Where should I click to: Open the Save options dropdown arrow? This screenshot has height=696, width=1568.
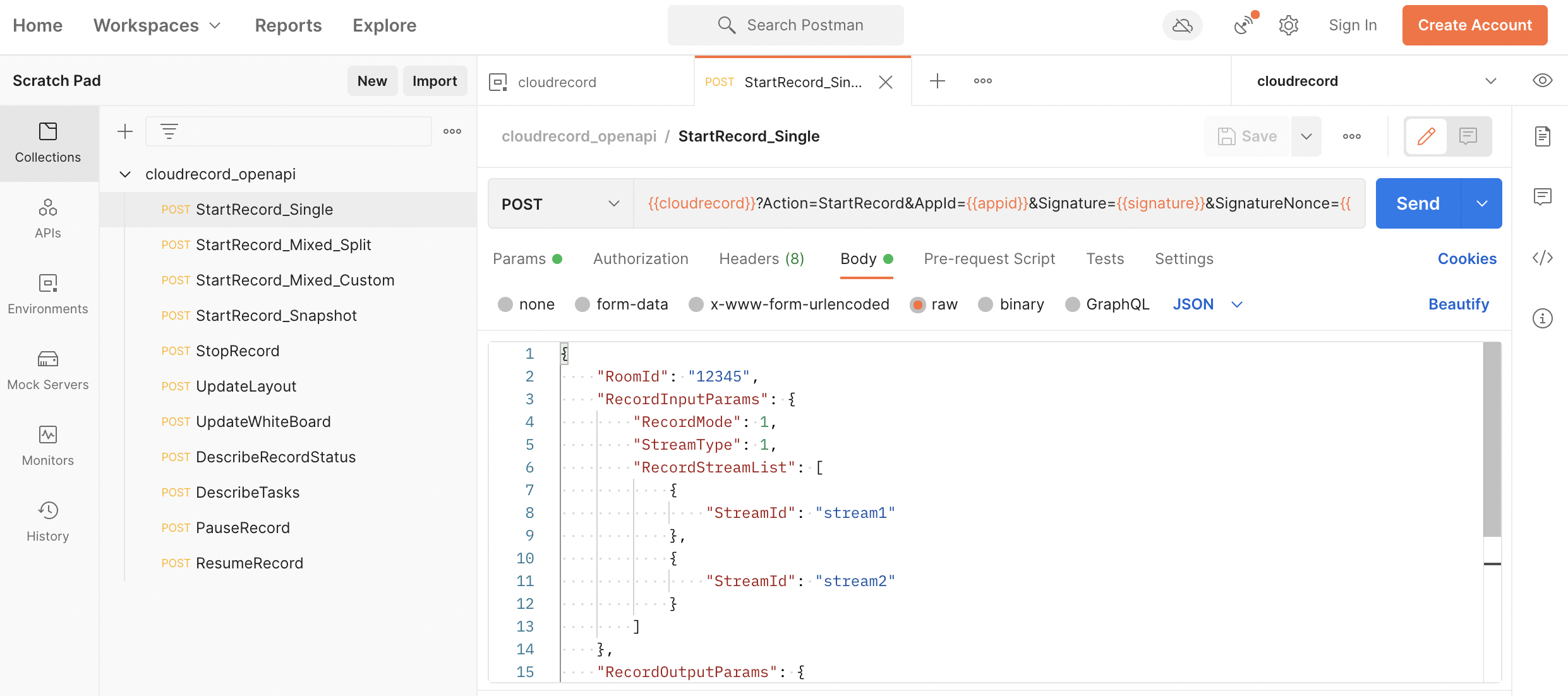coord(1306,136)
